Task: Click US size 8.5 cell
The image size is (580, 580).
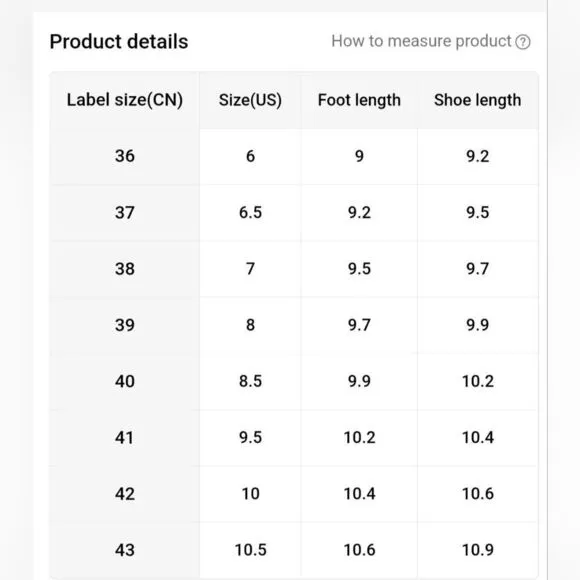Action: click(250, 381)
